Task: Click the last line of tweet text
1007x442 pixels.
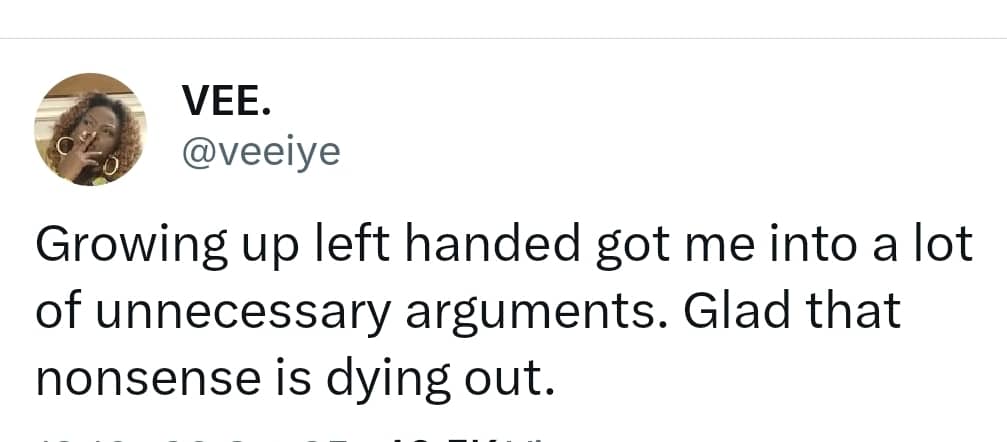Action: point(295,378)
